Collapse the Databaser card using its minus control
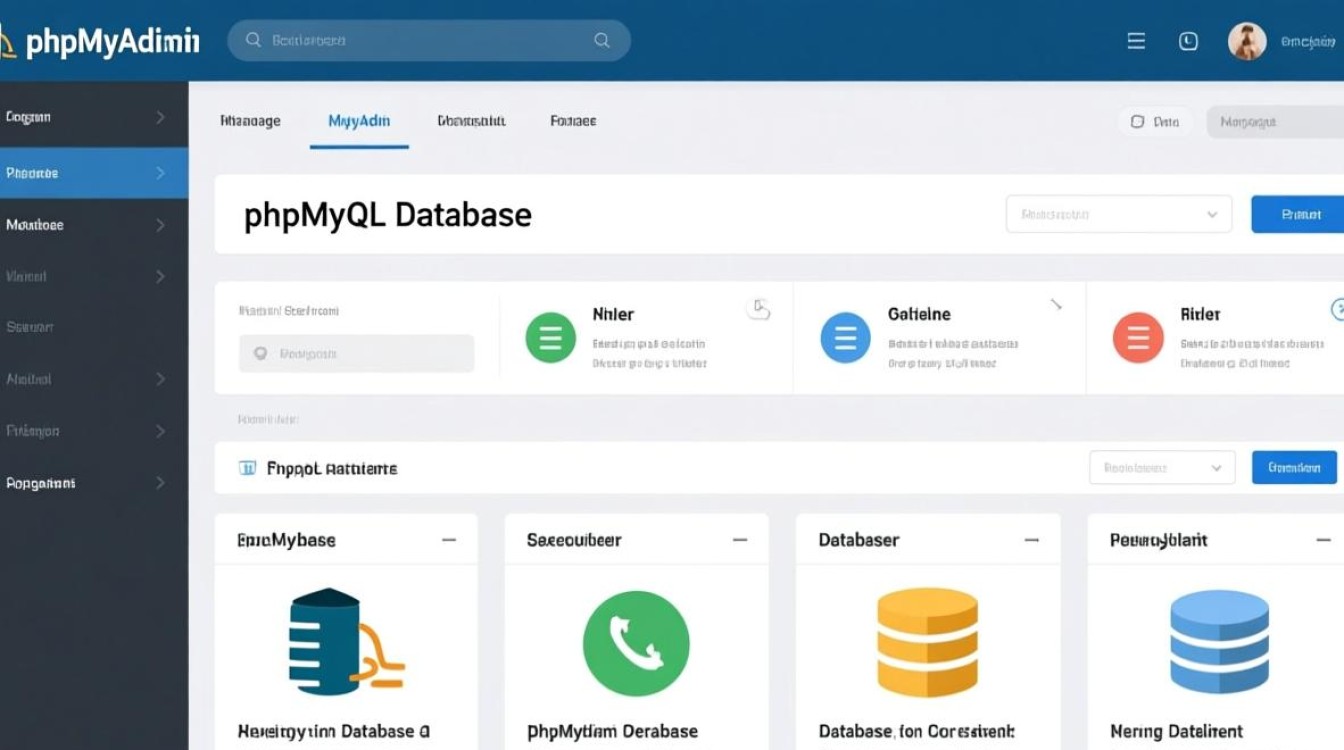This screenshot has width=1344, height=750. (x=1031, y=540)
